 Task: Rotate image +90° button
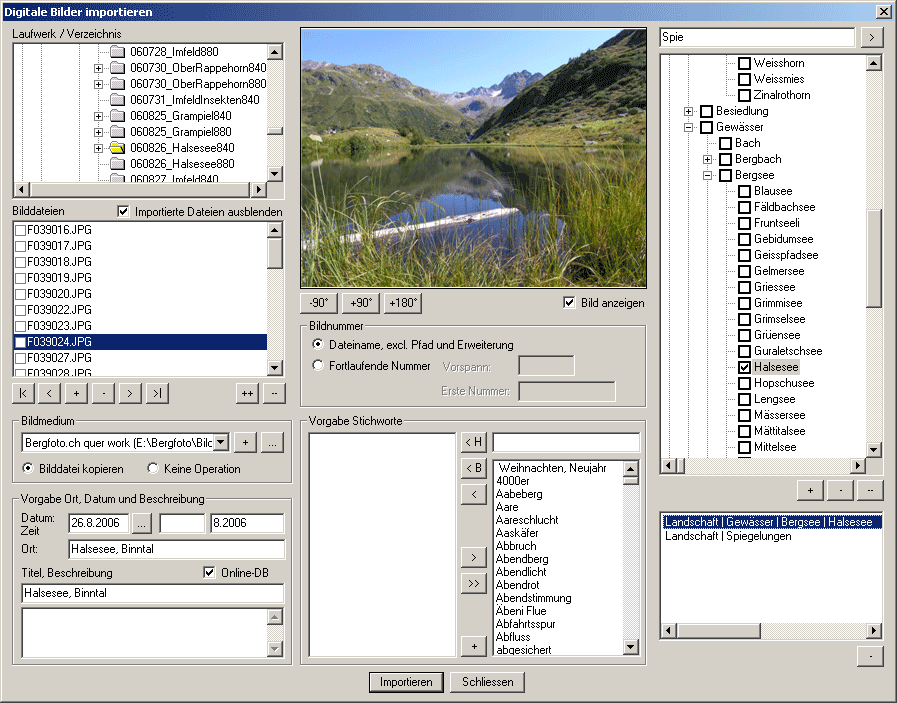pos(360,303)
